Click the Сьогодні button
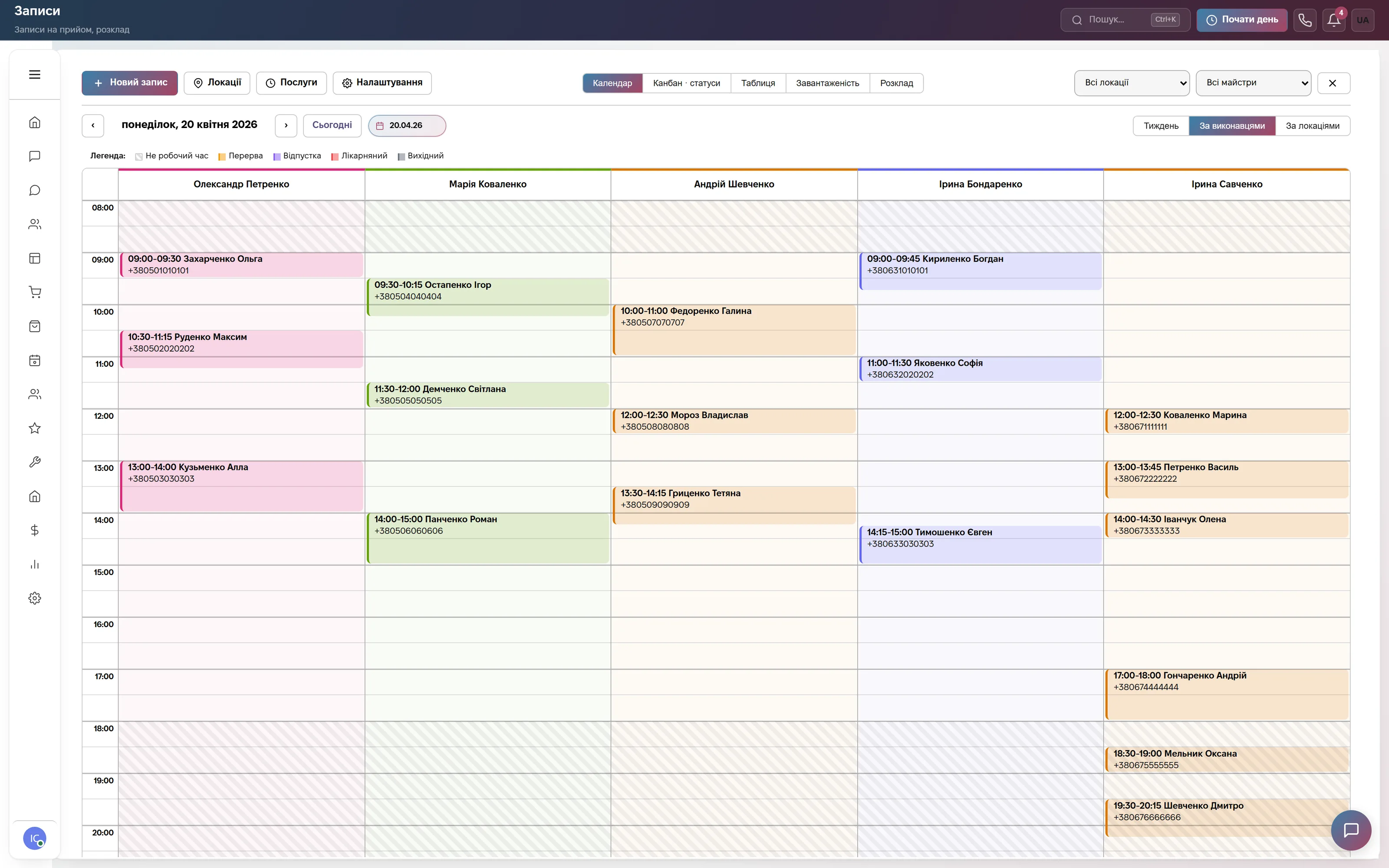Viewport: 1389px width, 868px height. 332,126
